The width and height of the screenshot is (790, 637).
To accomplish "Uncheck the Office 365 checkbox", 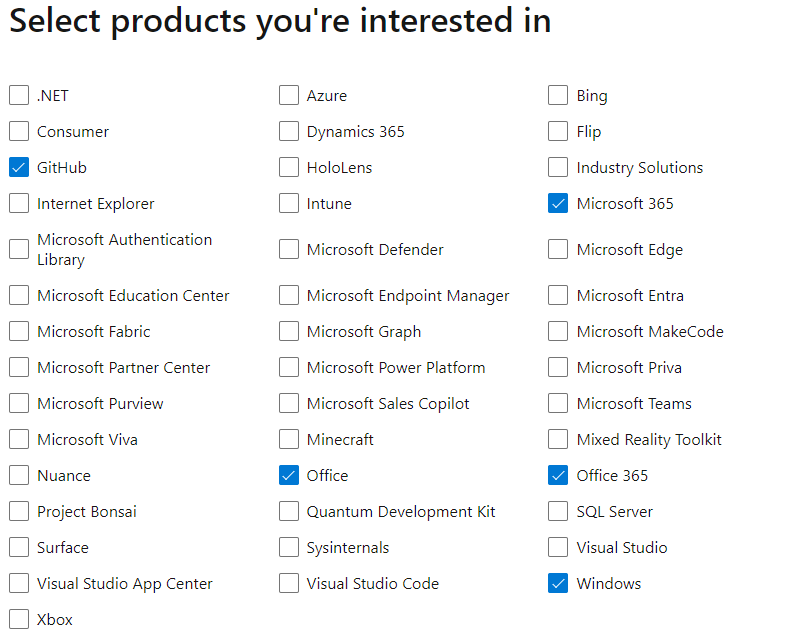I will click(558, 475).
